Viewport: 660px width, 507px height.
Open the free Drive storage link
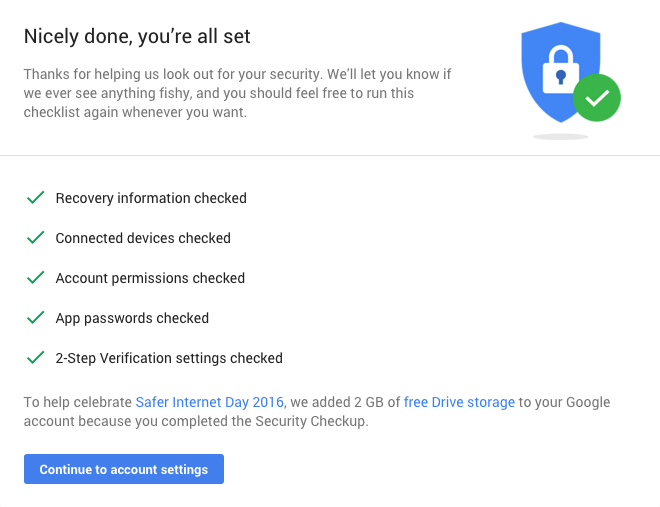tap(459, 402)
